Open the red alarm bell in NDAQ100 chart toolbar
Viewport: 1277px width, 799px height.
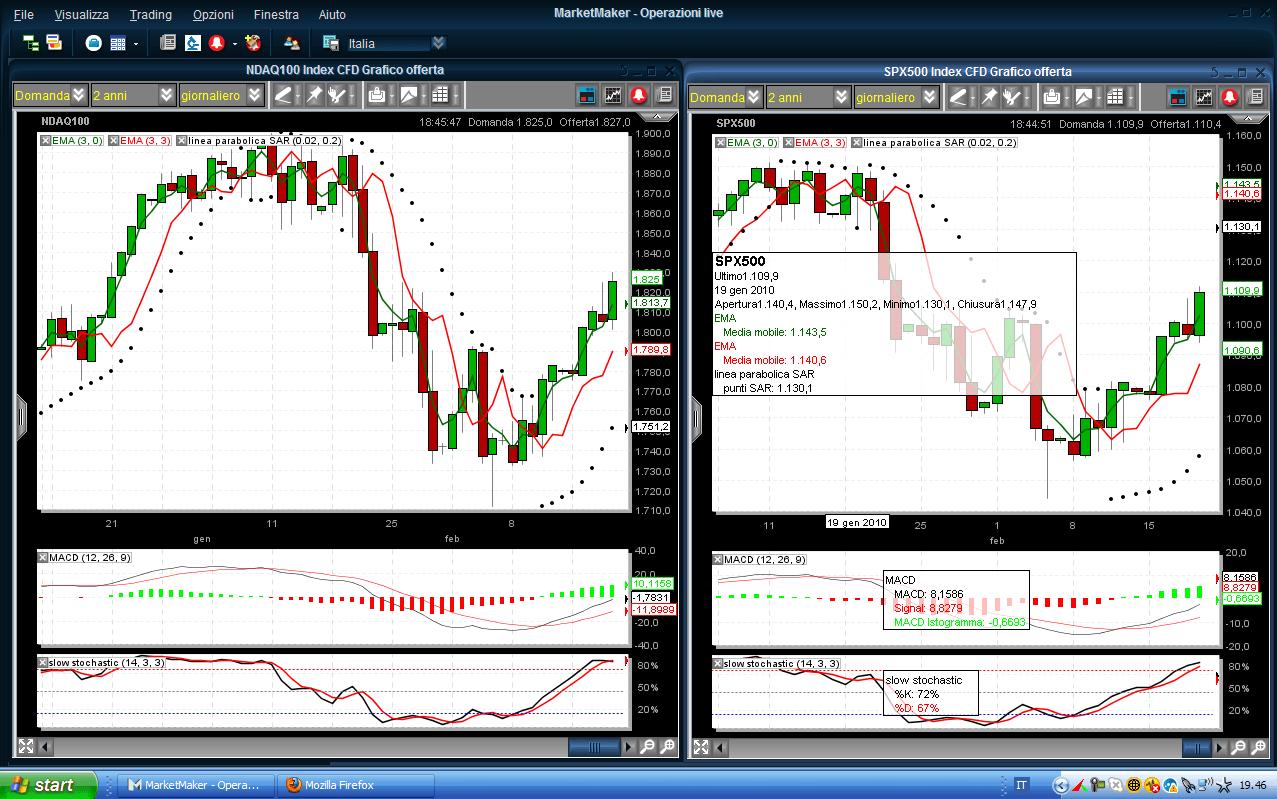[x=636, y=96]
